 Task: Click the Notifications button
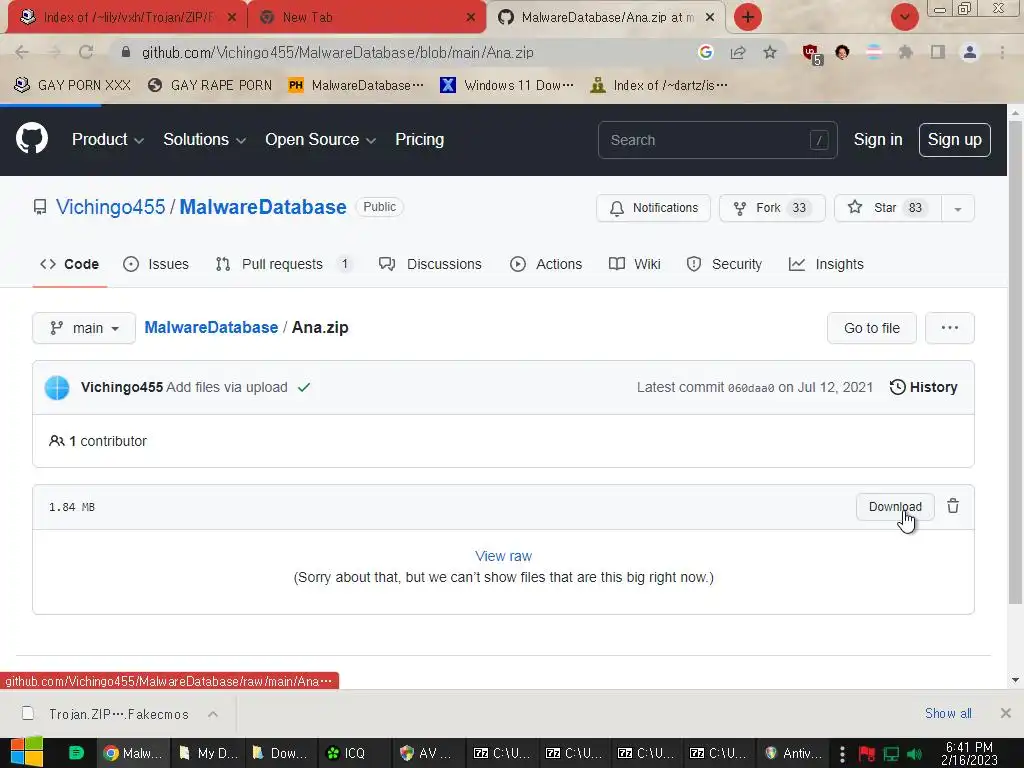pos(653,208)
